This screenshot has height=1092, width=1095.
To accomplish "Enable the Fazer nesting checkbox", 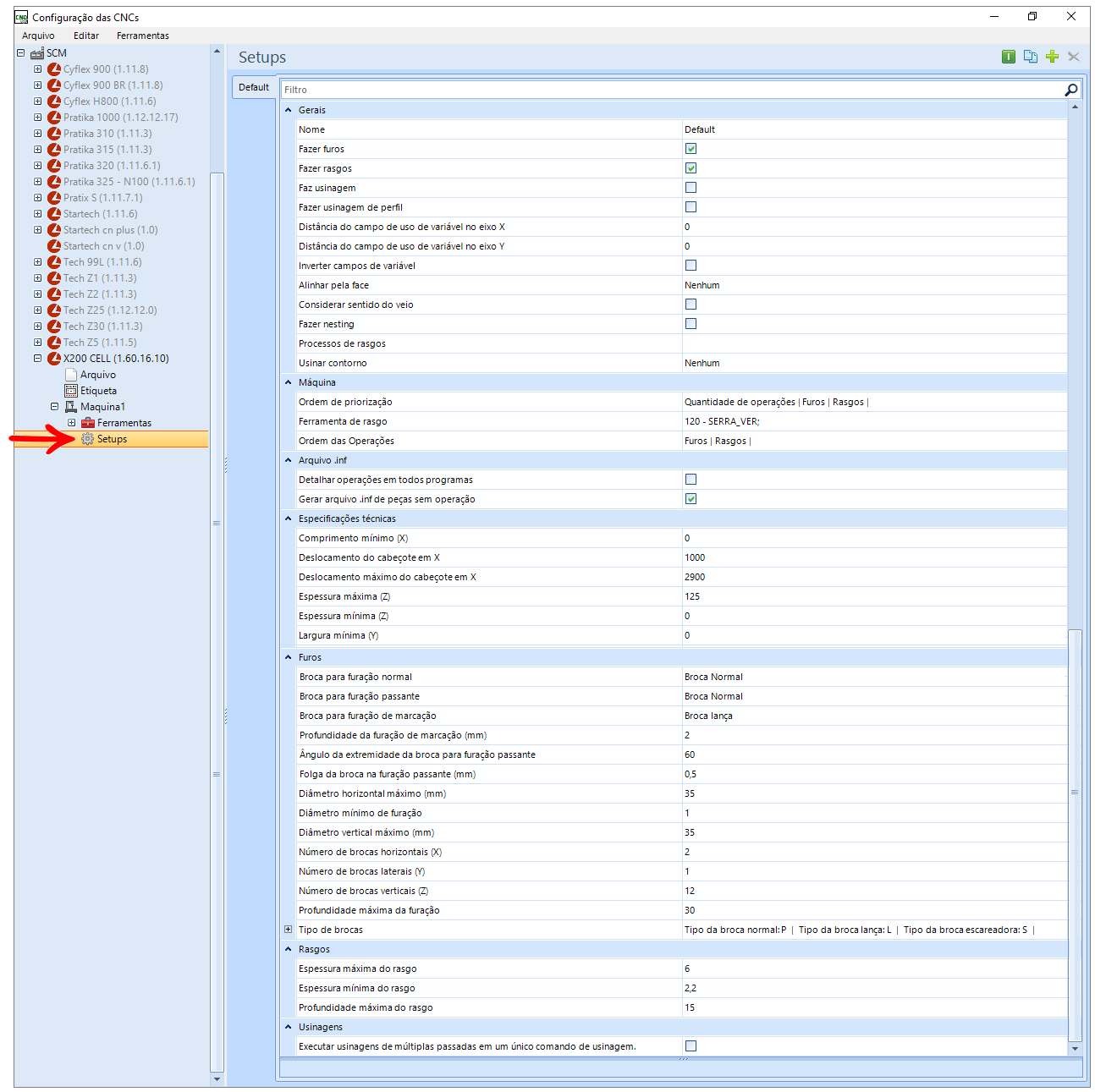I will click(691, 324).
